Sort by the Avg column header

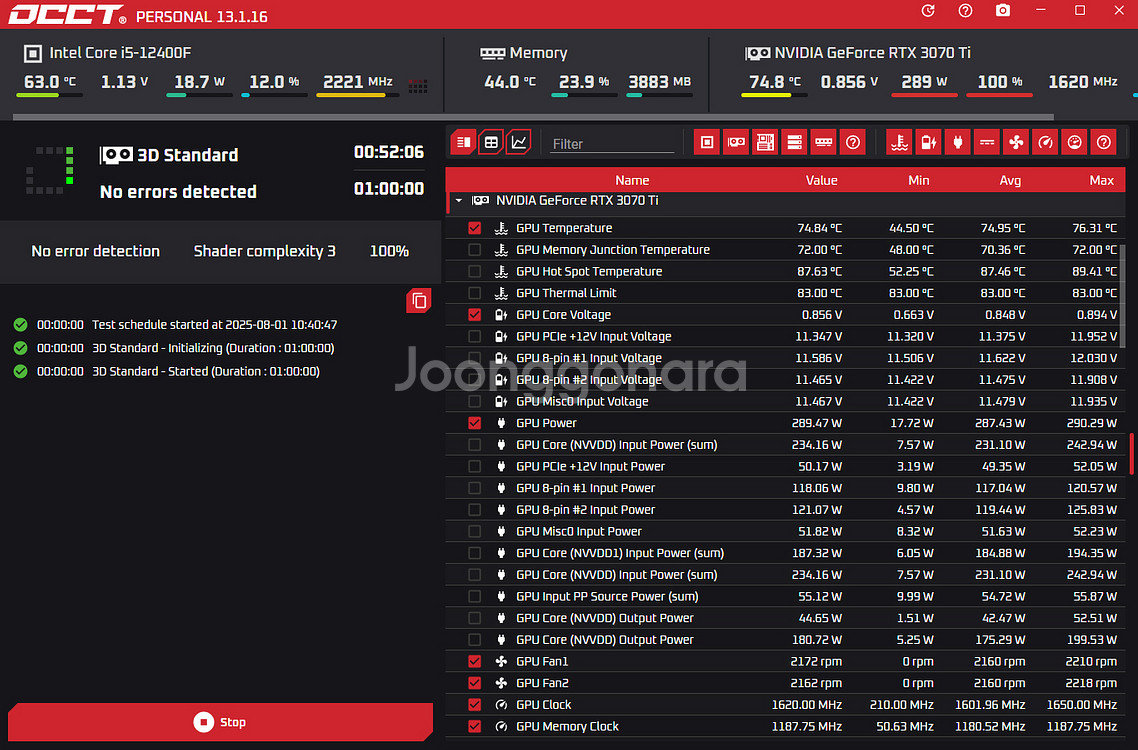[x=1010, y=180]
